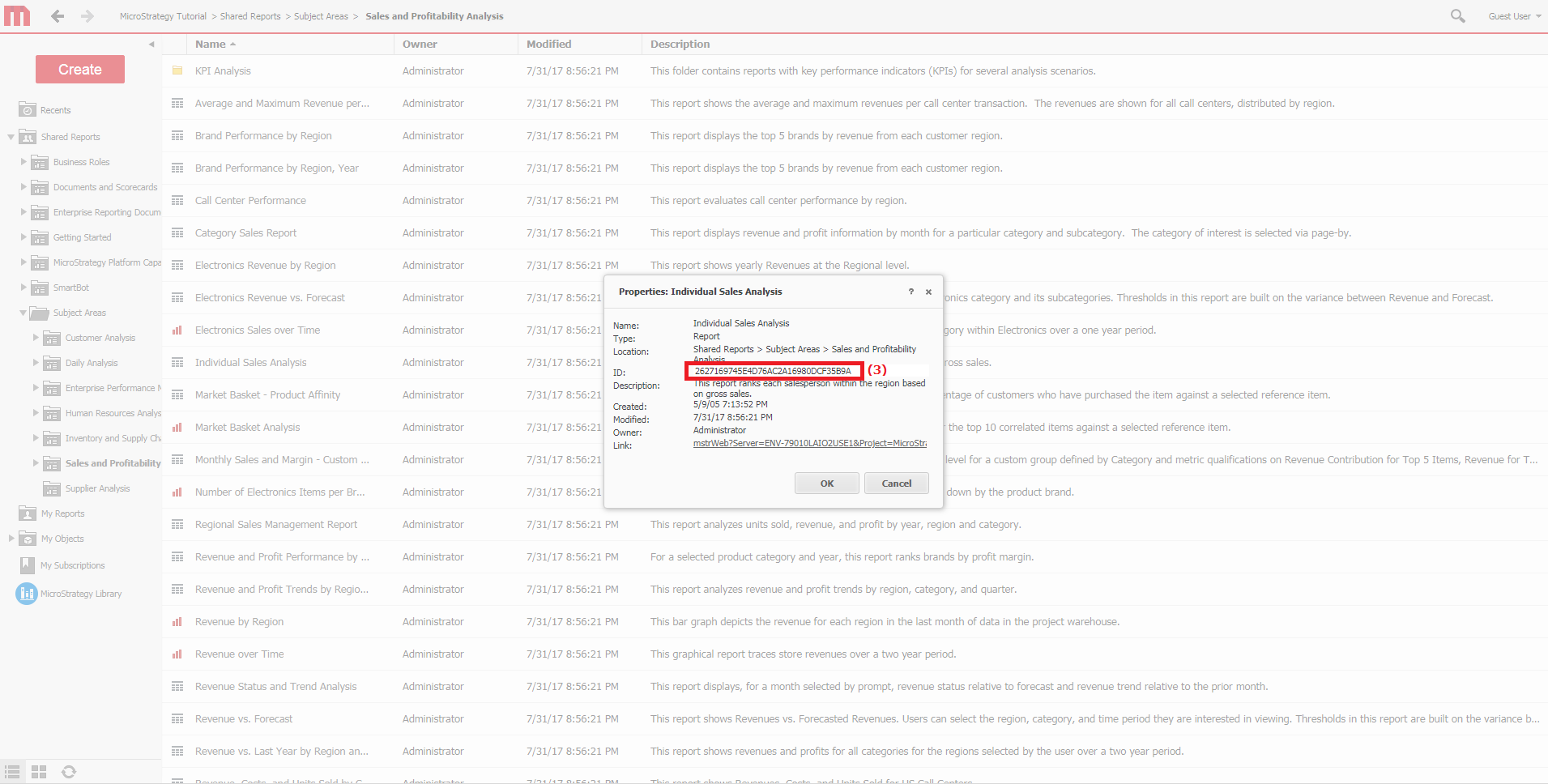Expand the Customer Analysis folder
Screen dimensions: 1548x784
(x=36, y=338)
